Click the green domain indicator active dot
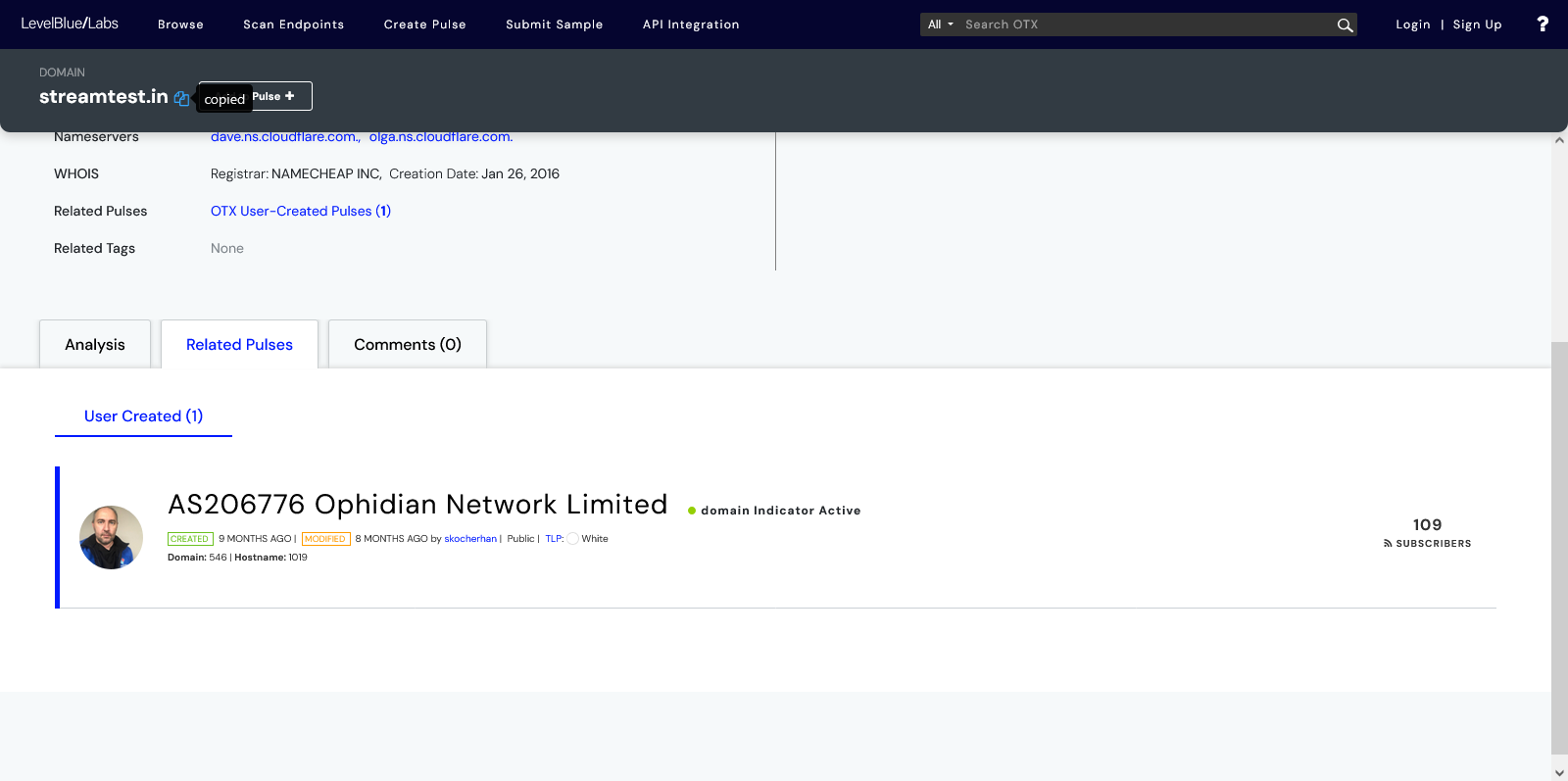This screenshot has height=781, width=1568. [x=692, y=511]
